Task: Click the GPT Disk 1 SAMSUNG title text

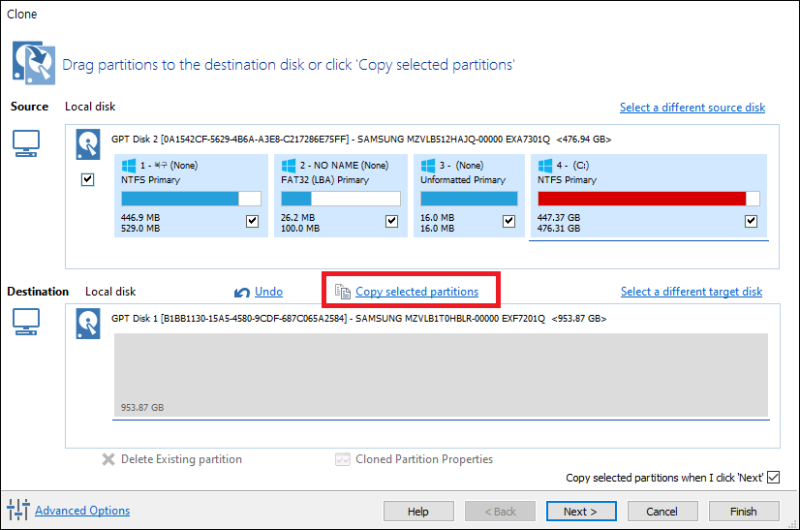Action: coord(359,319)
